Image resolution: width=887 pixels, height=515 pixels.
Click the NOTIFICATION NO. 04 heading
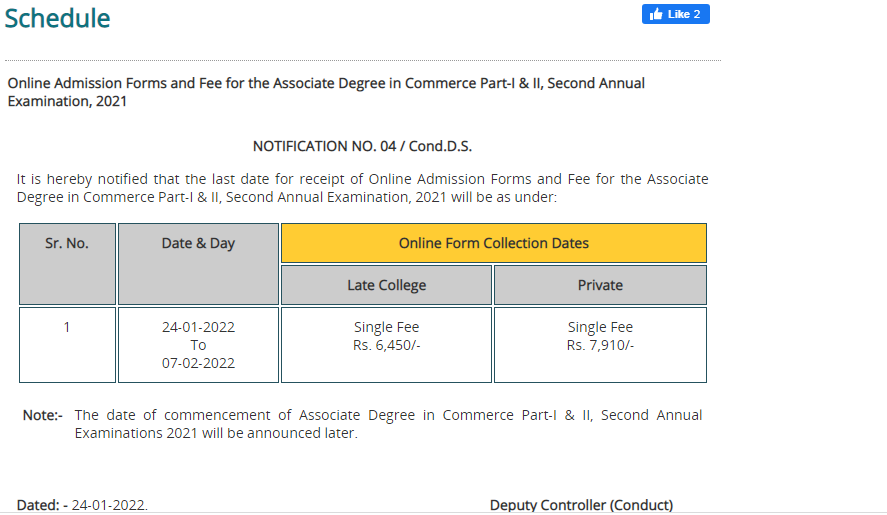coord(362,147)
